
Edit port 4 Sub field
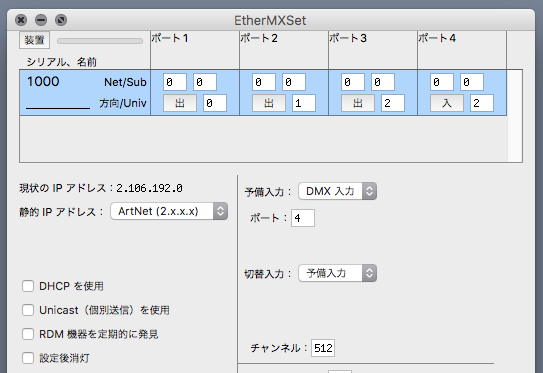pos(472,82)
